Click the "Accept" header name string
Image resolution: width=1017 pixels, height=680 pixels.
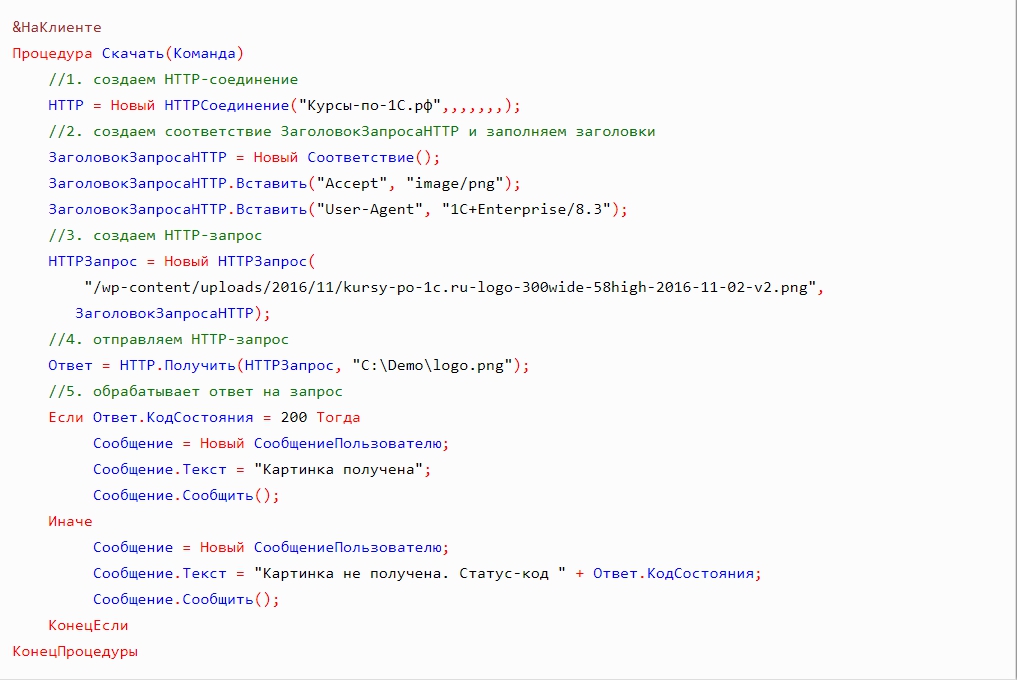pos(352,184)
